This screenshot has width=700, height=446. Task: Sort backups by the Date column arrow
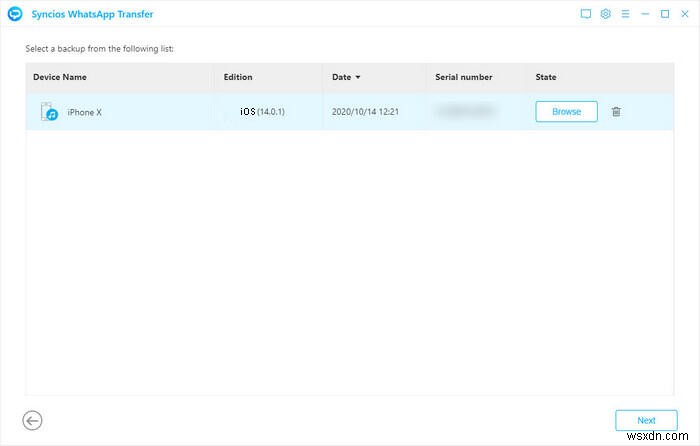point(358,77)
